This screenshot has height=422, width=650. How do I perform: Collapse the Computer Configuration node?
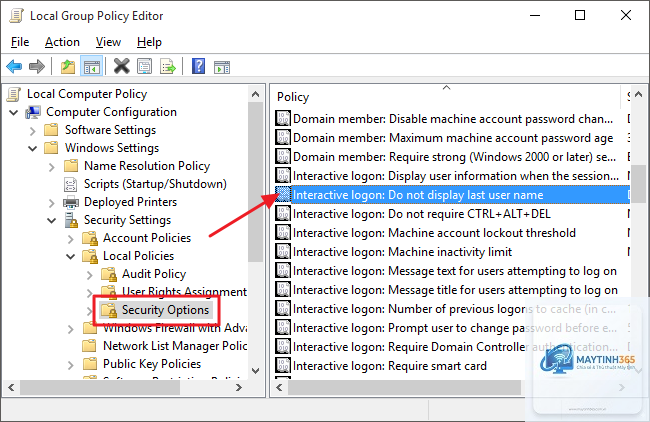[13, 112]
